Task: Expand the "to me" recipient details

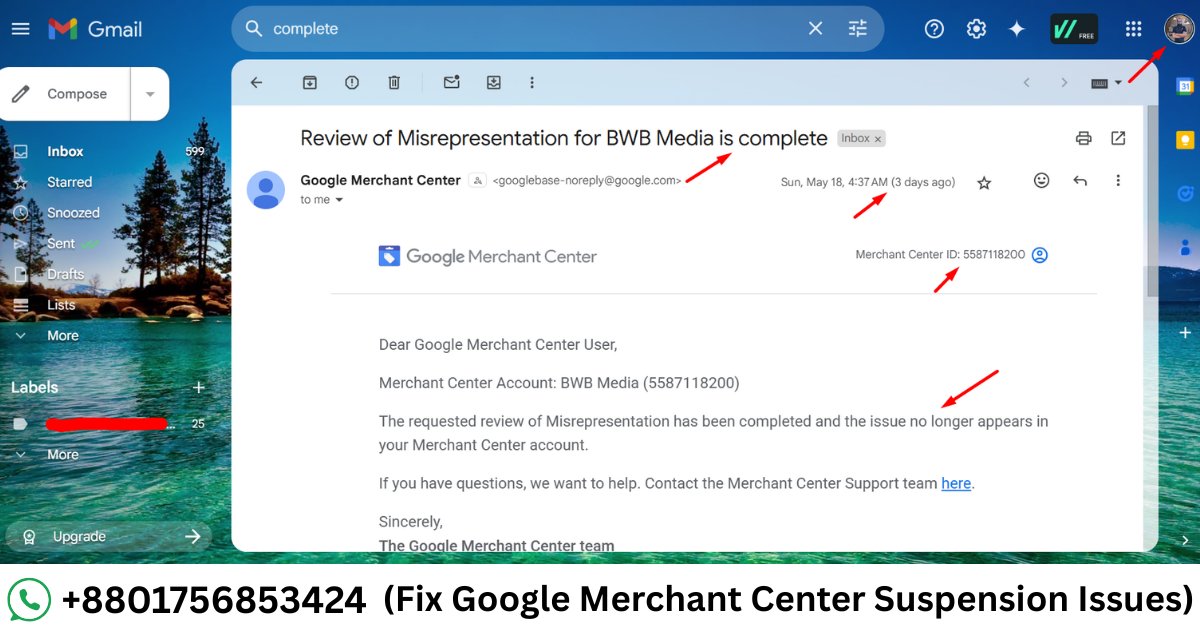Action: pos(337,199)
